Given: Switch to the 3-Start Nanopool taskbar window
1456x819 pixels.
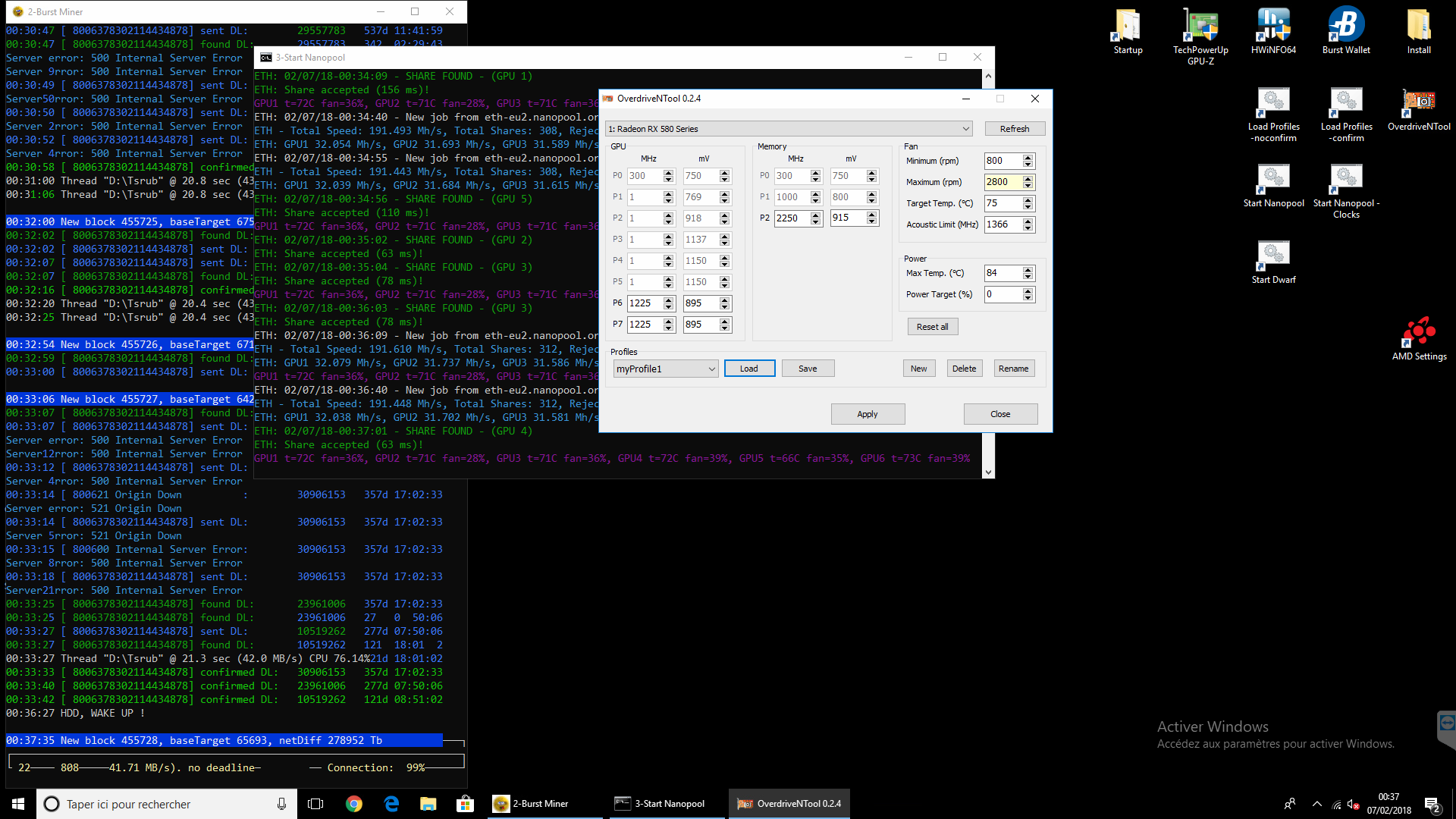Looking at the screenshot, I should click(667, 804).
